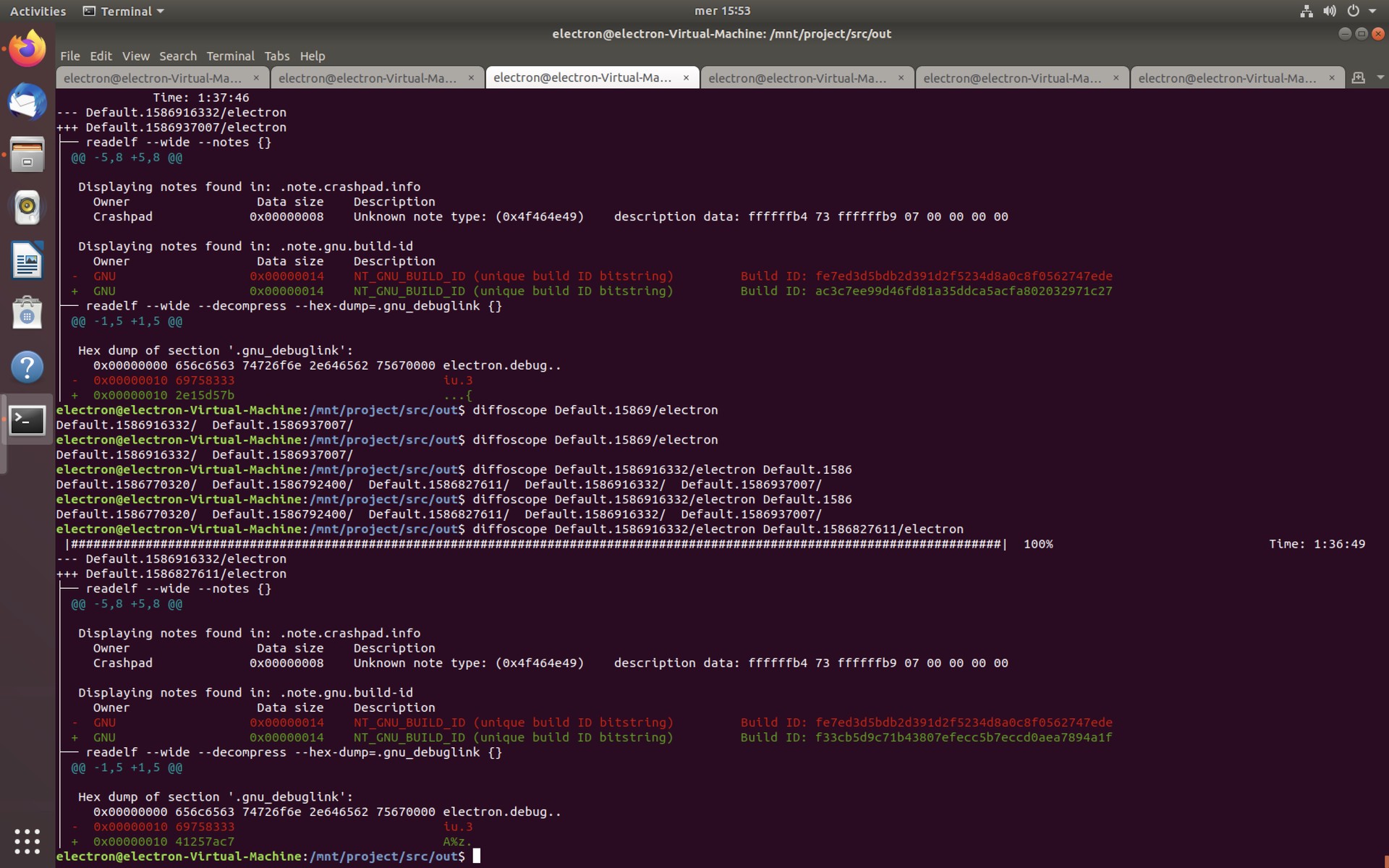Close the fourth terminal tab
This screenshot has width=1389, height=868.
(x=901, y=77)
